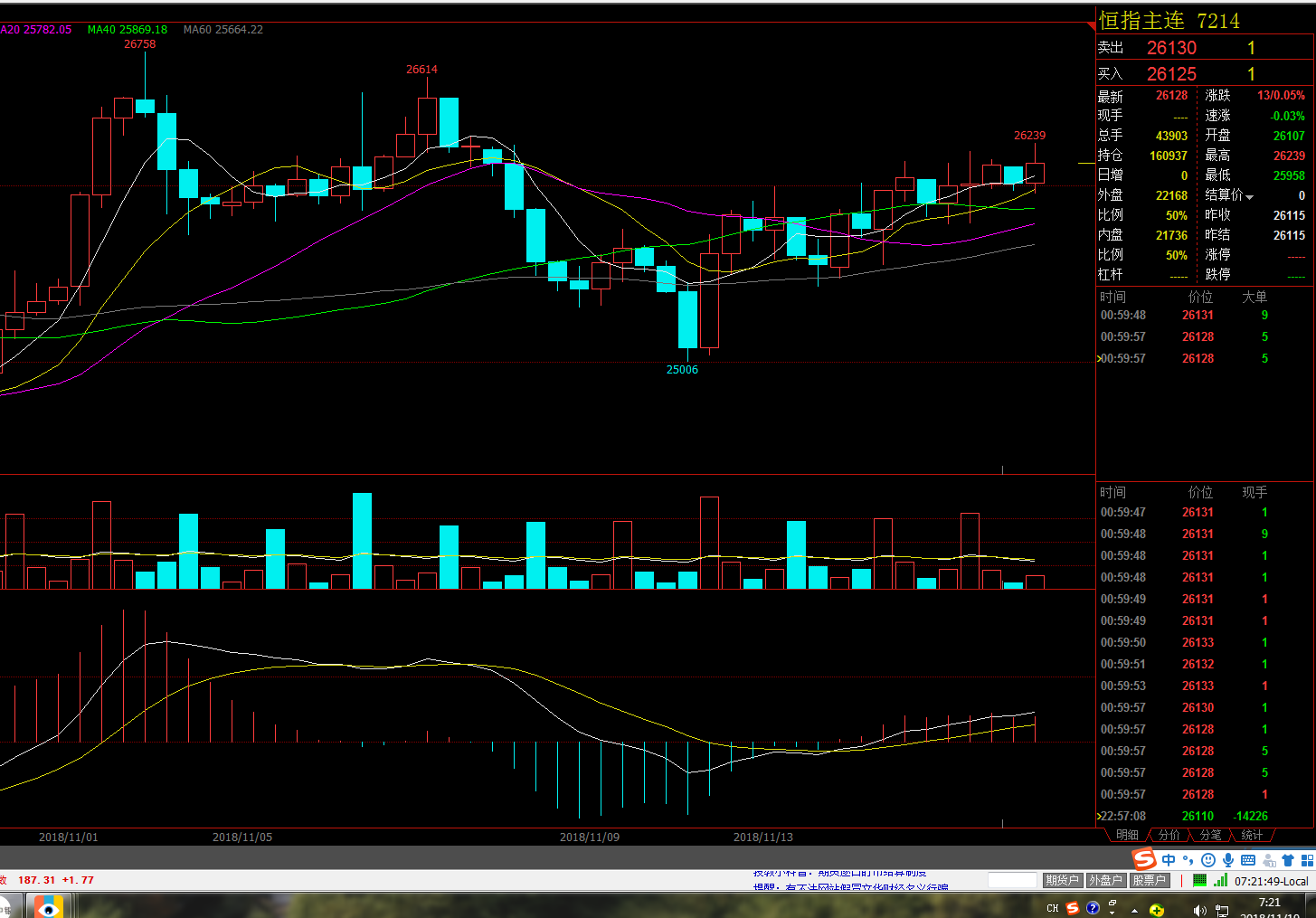Click the blue question mark help tray icon
Viewport: 1316px width, 918px height.
tap(1093, 908)
